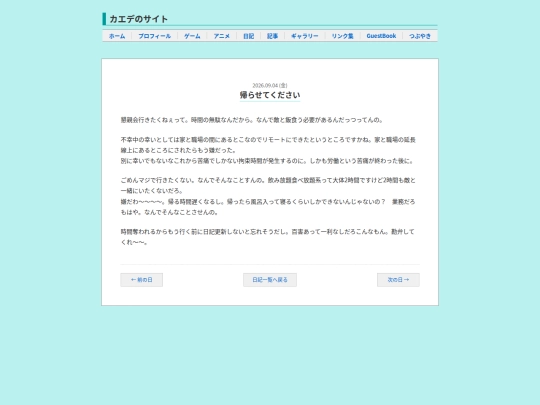Click the first paragraph starting 懇親会行きたくねぇ

click(252, 120)
